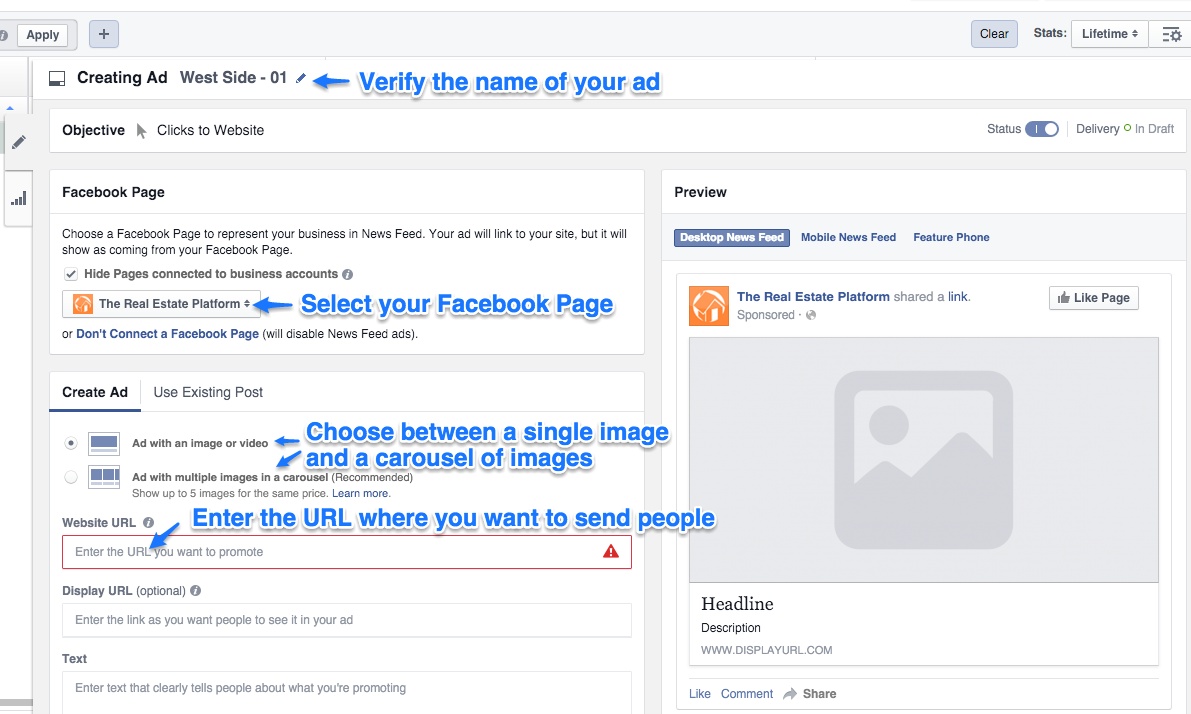Click the carousel ad format icon
This screenshot has height=714, width=1191.
(x=104, y=477)
